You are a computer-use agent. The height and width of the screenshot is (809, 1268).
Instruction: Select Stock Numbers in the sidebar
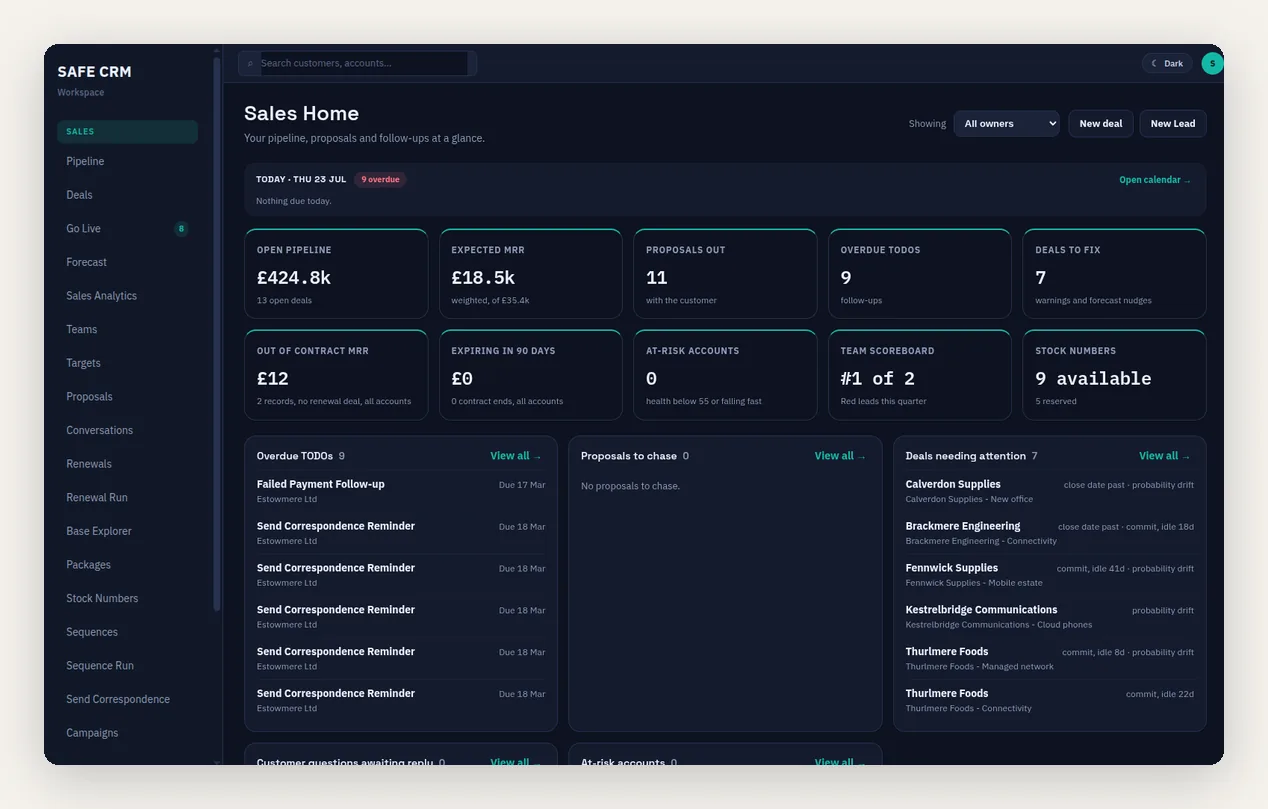(127, 598)
